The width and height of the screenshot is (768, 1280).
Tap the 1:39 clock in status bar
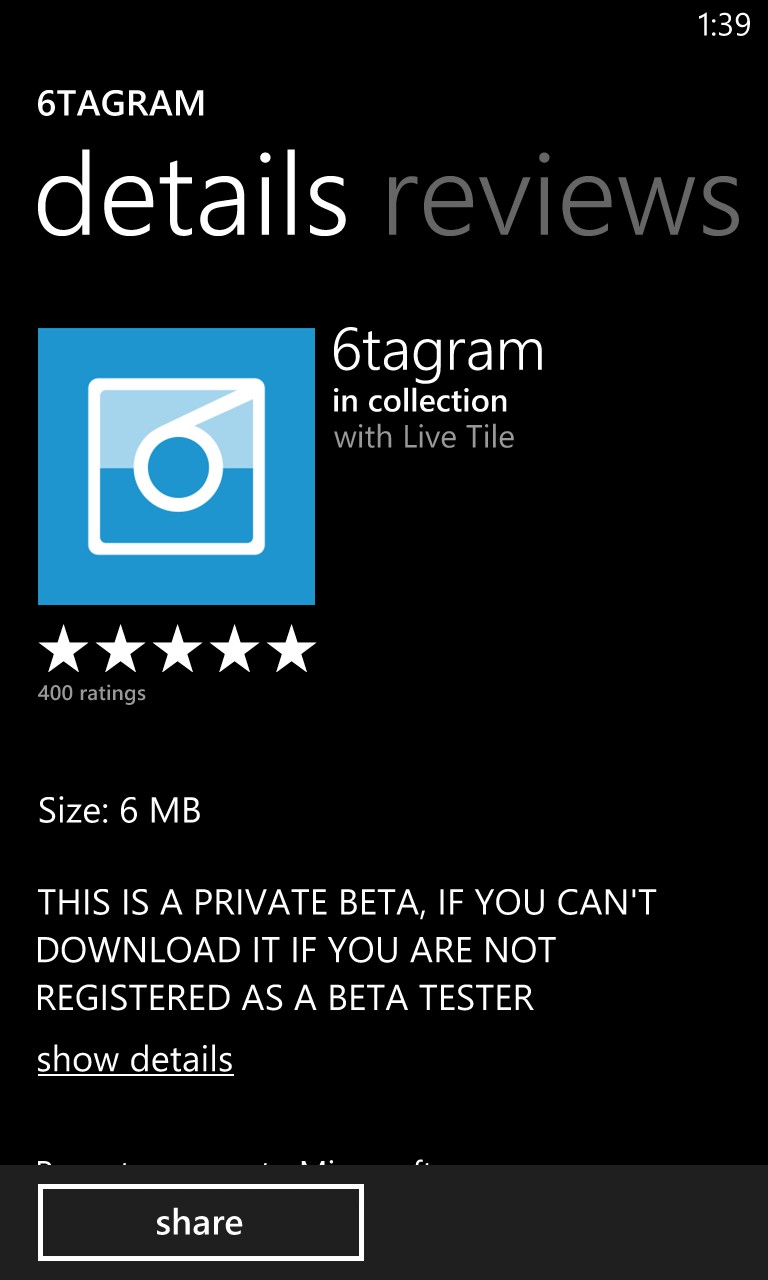point(724,25)
